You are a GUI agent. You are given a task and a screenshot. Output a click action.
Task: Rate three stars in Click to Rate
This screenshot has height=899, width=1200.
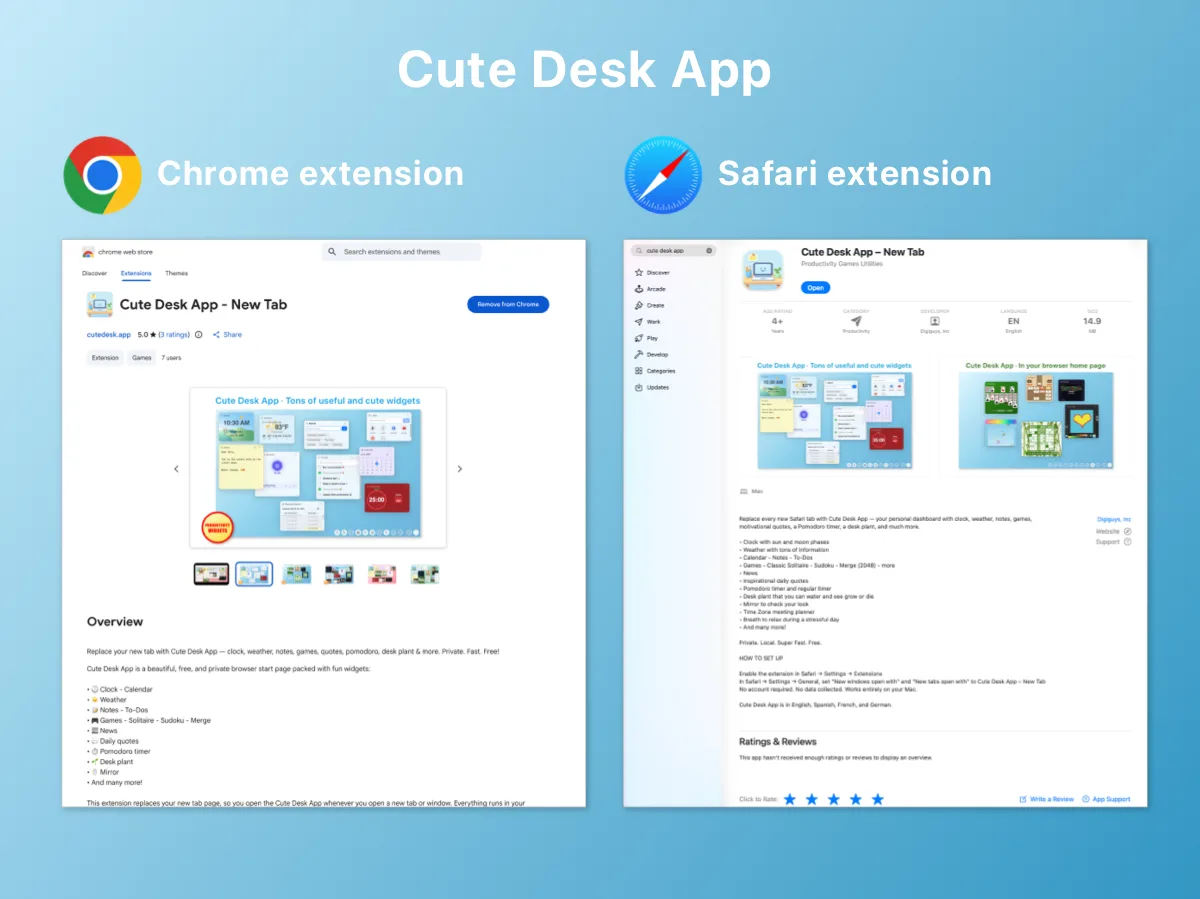click(x=834, y=799)
